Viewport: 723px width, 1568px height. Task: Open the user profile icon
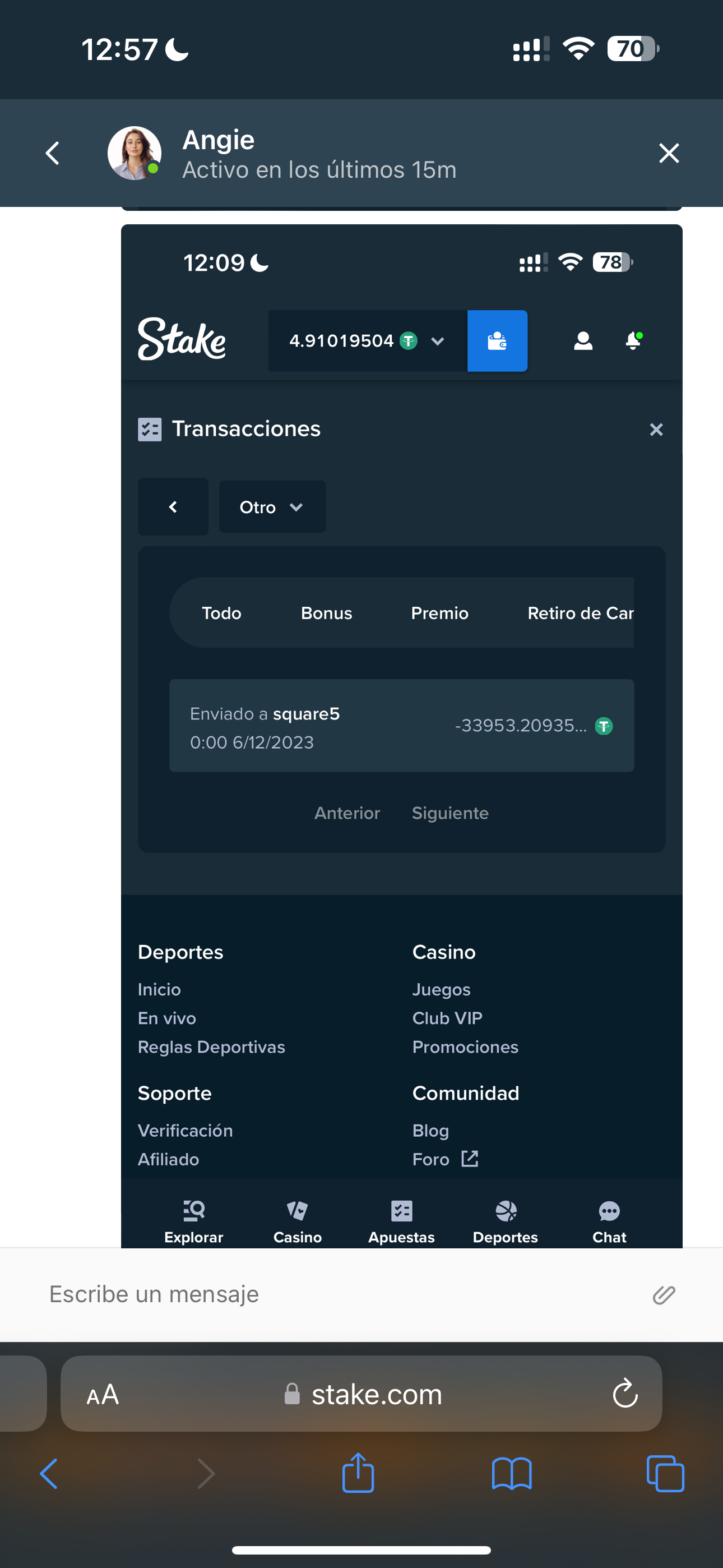[x=583, y=341]
